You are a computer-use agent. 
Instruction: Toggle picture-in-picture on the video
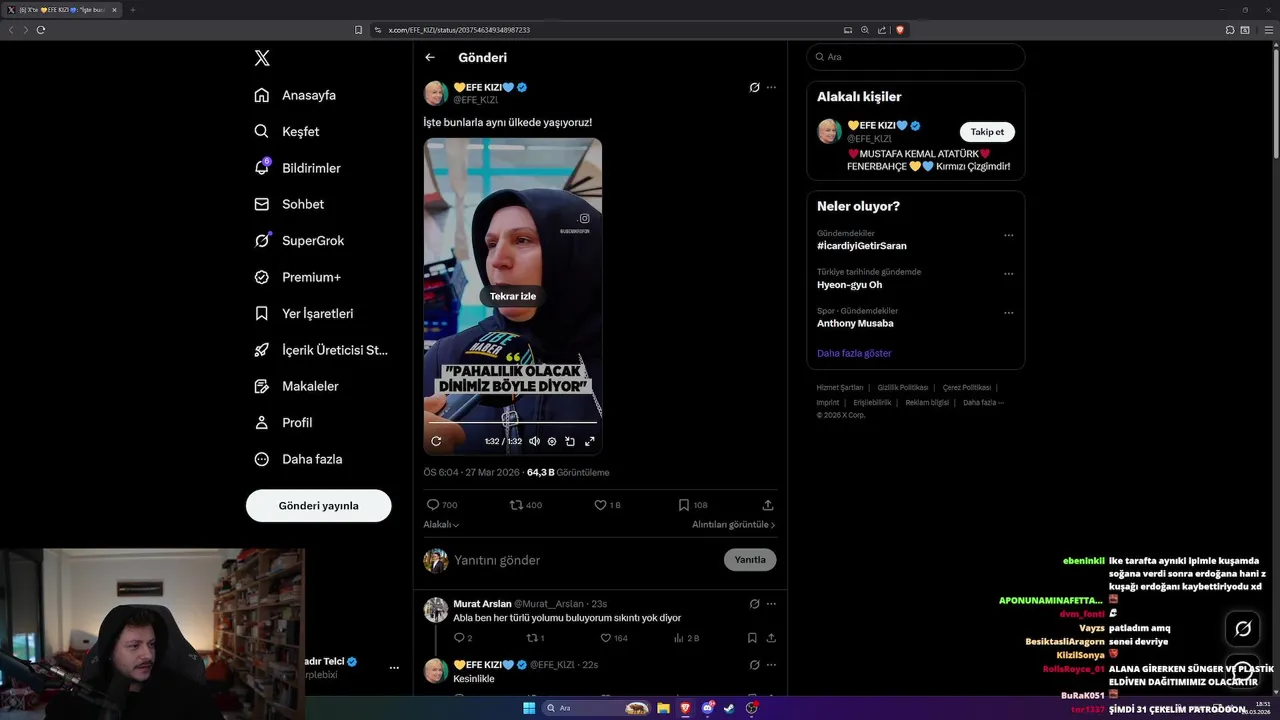(x=570, y=441)
